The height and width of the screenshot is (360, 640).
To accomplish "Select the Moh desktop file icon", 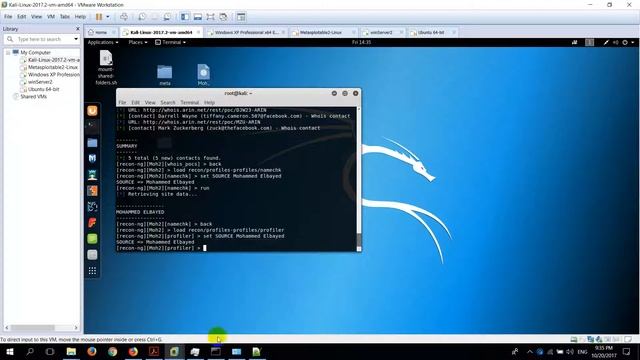I will [x=204, y=75].
